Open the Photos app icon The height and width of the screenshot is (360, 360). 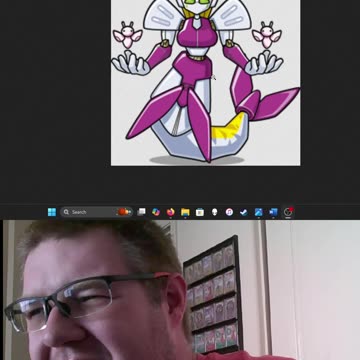[258, 212]
